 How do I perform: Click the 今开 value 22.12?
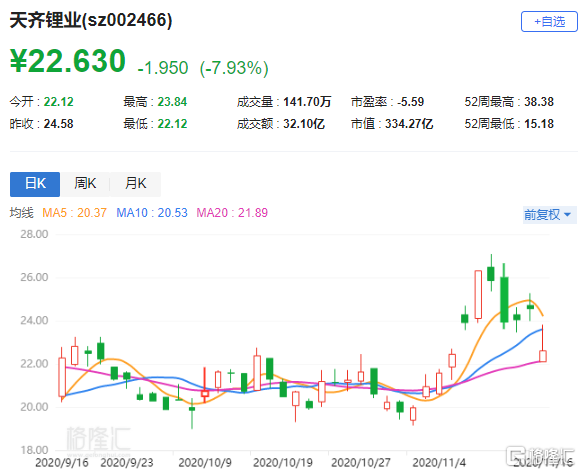pyautogui.click(x=59, y=101)
